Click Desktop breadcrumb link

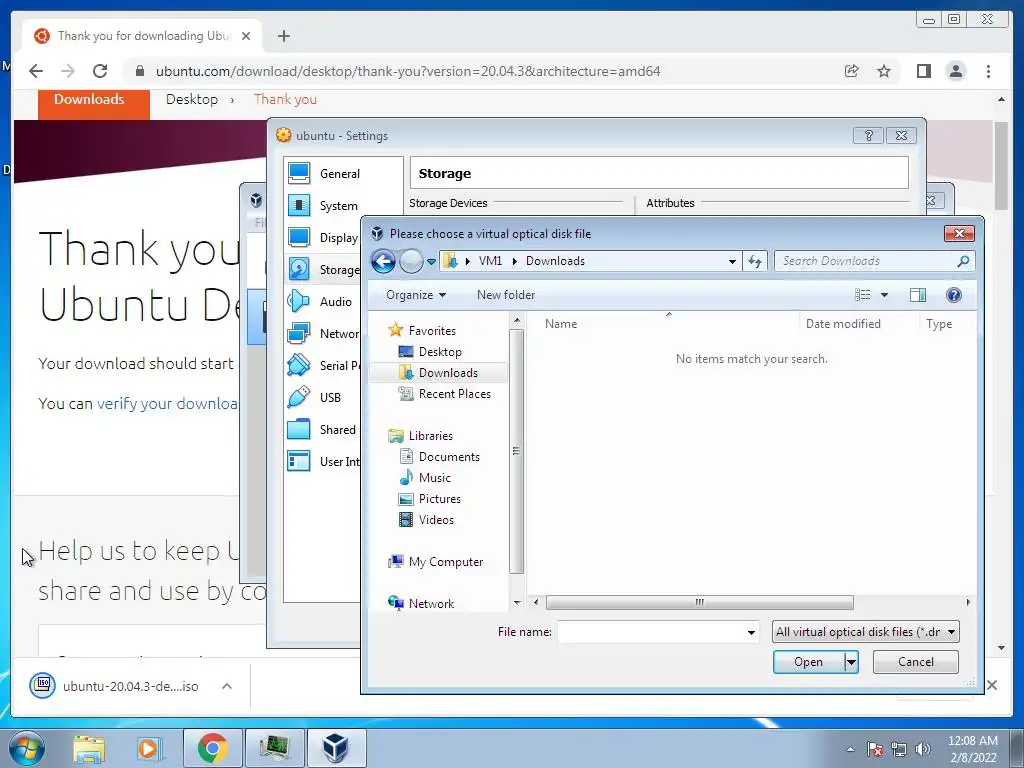(x=191, y=99)
